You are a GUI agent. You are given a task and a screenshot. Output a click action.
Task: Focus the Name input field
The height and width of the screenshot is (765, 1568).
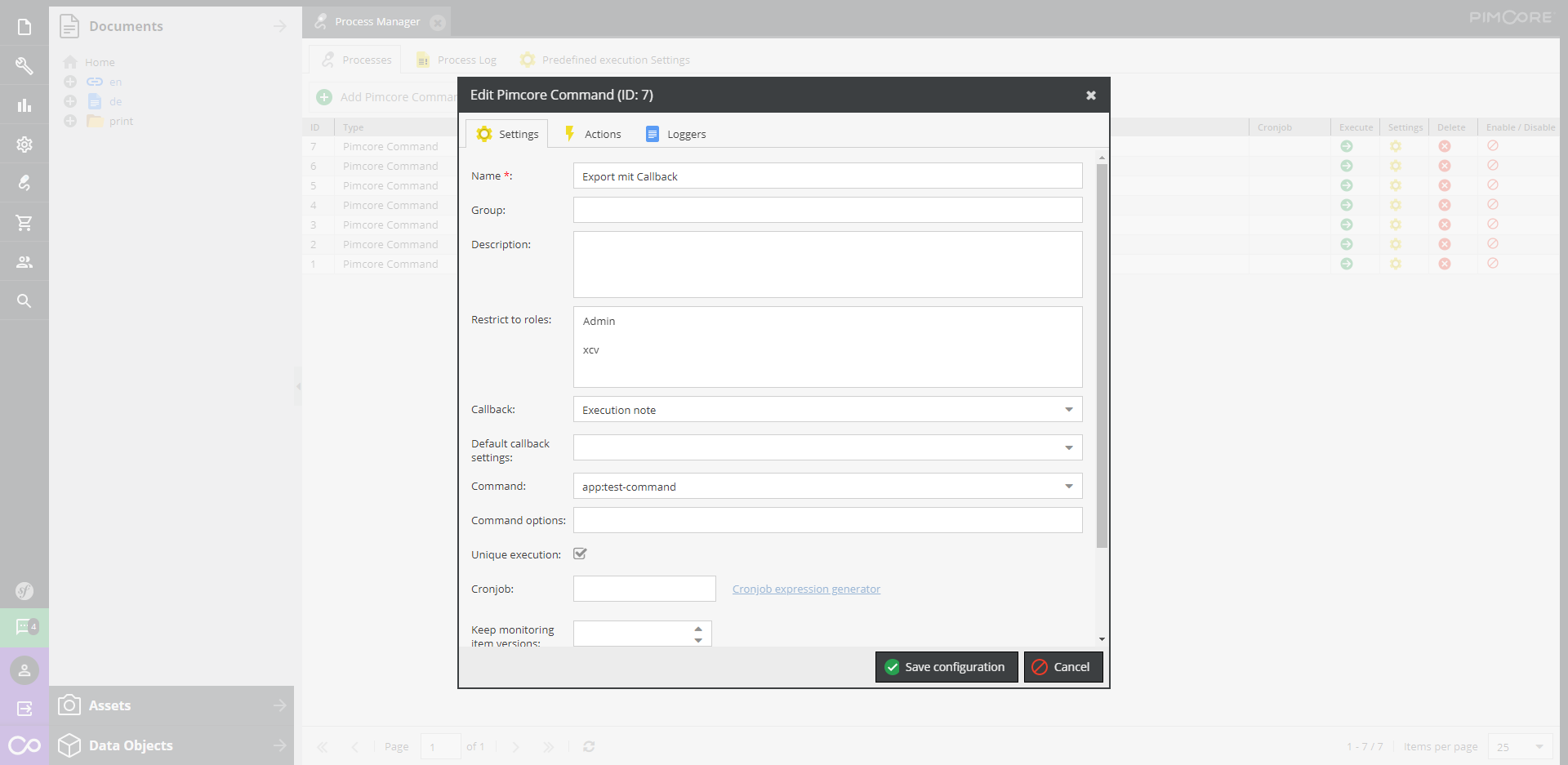point(828,176)
